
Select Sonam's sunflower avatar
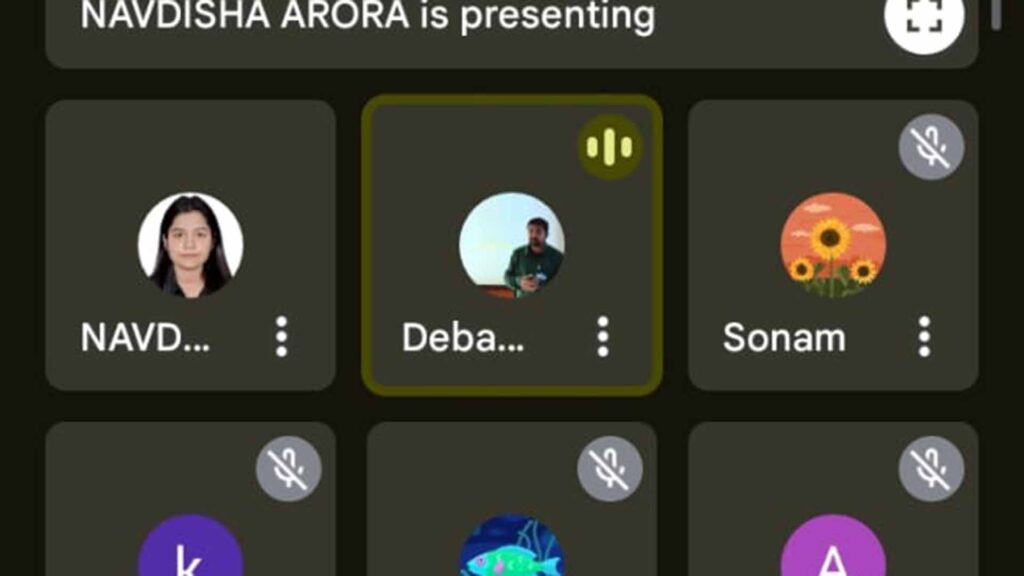point(833,245)
